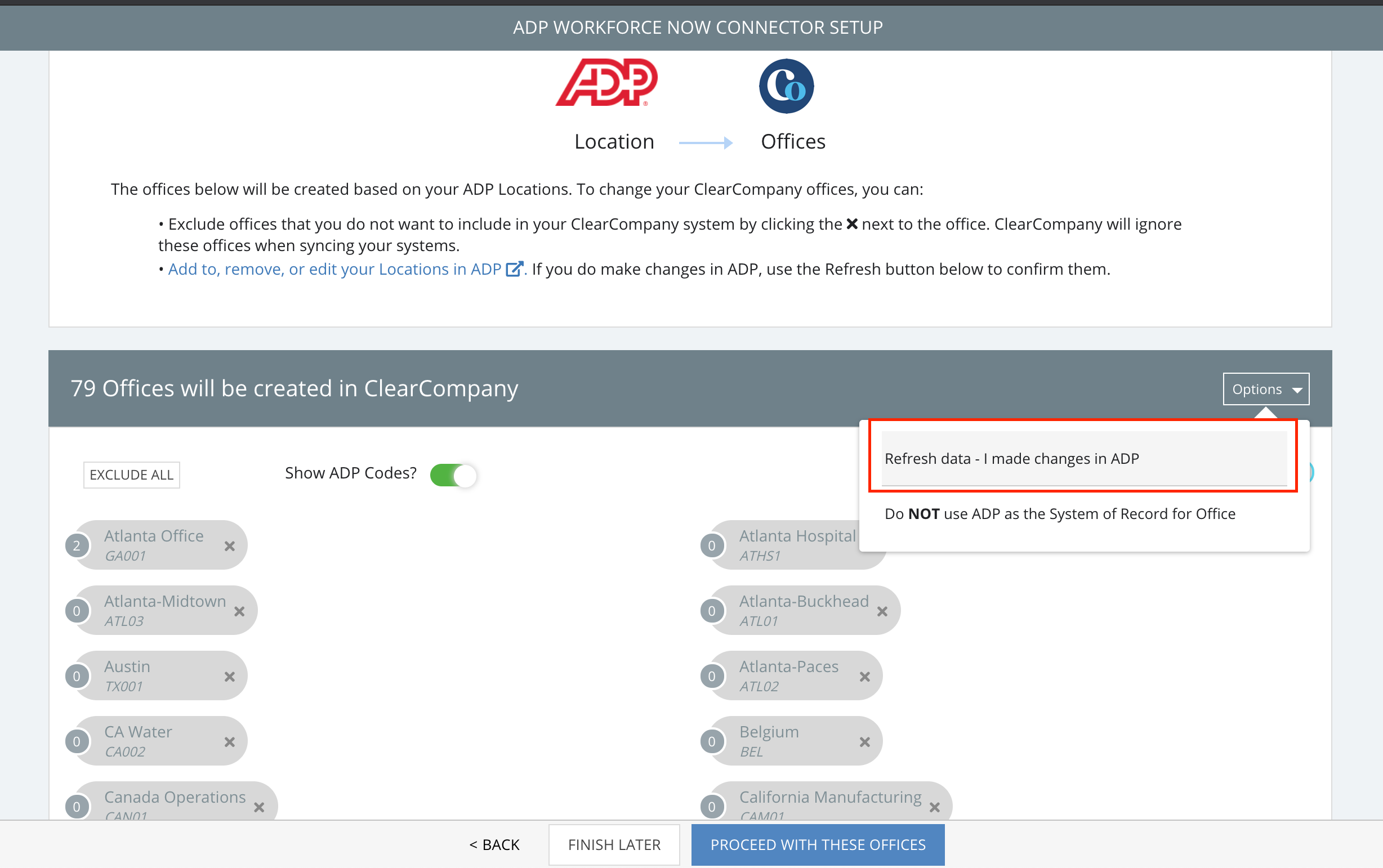Click the count badge on Belgium
The image size is (1383, 868).
tap(712, 742)
